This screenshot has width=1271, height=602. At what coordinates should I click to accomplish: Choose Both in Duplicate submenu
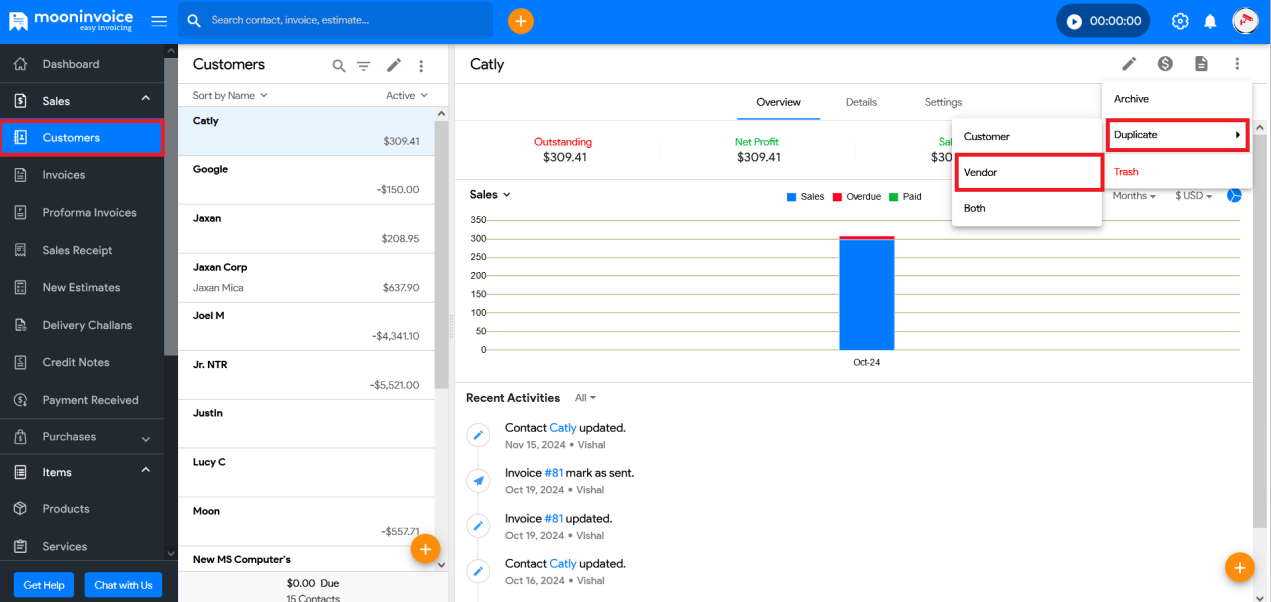[x=1027, y=208]
